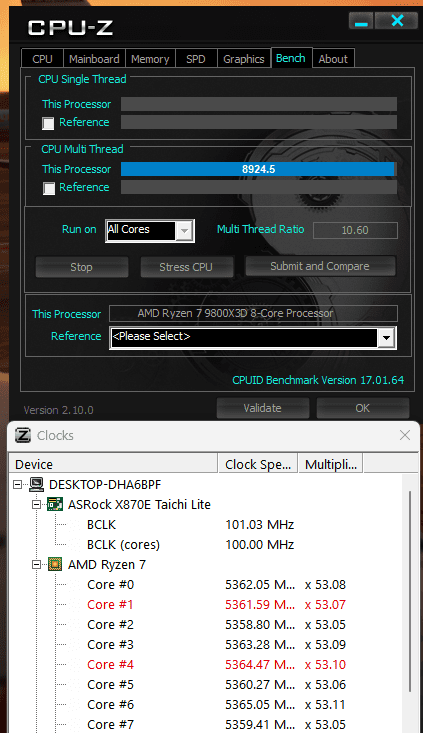Close the CPU-Z window

click(x=397, y=21)
